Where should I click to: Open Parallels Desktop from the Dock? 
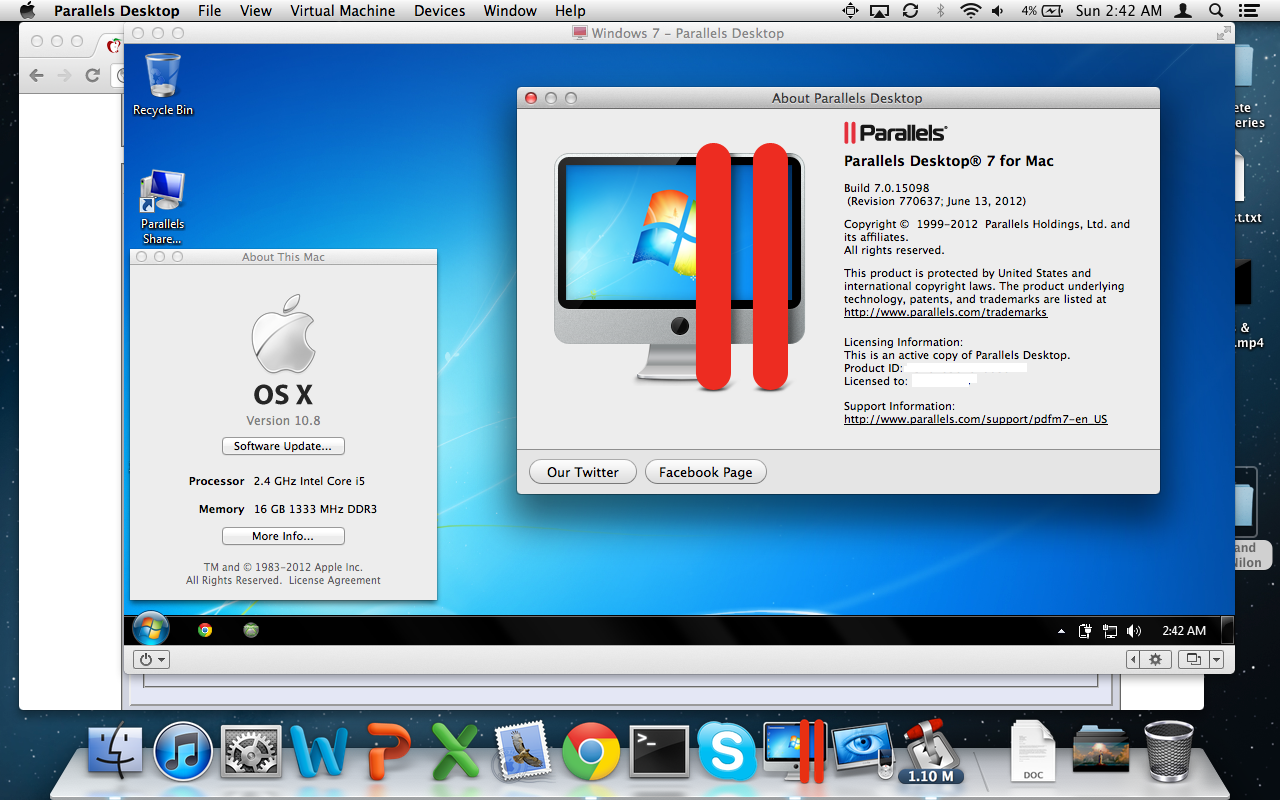(794, 751)
